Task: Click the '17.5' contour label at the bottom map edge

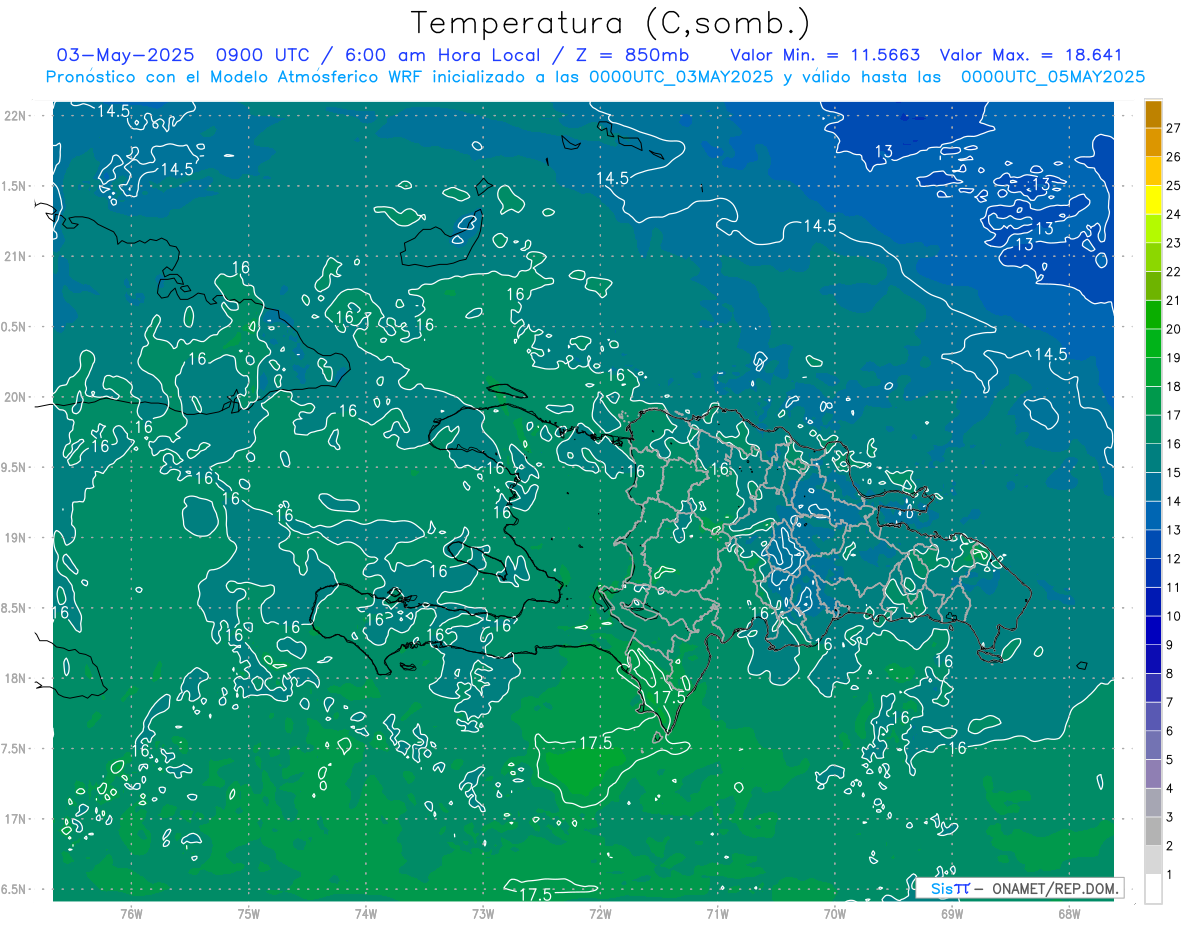Action: click(x=535, y=894)
